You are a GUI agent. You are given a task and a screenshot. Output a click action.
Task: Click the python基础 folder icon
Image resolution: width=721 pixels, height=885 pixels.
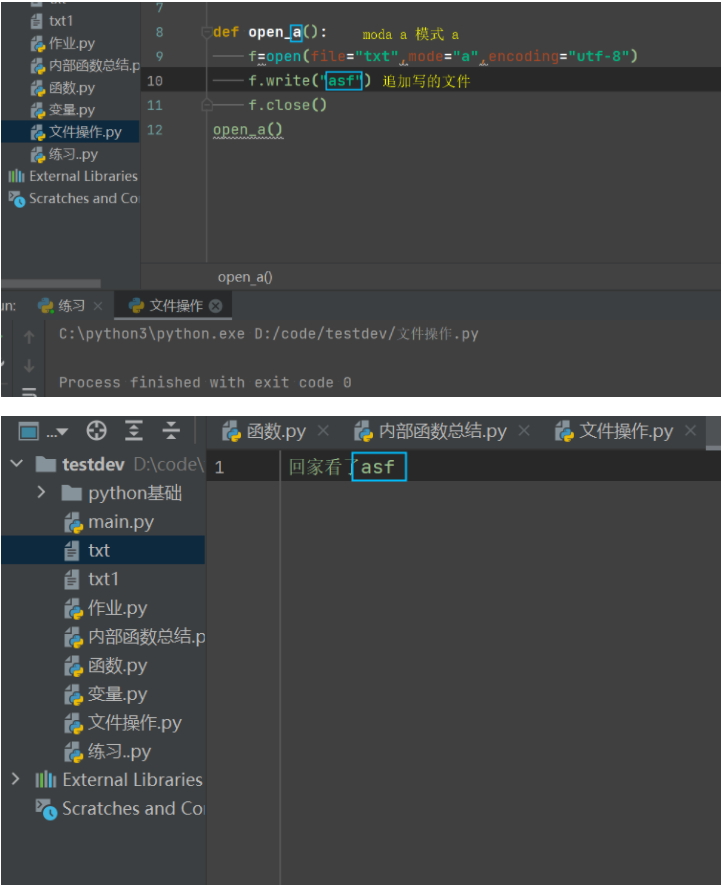pyautogui.click(x=72, y=493)
